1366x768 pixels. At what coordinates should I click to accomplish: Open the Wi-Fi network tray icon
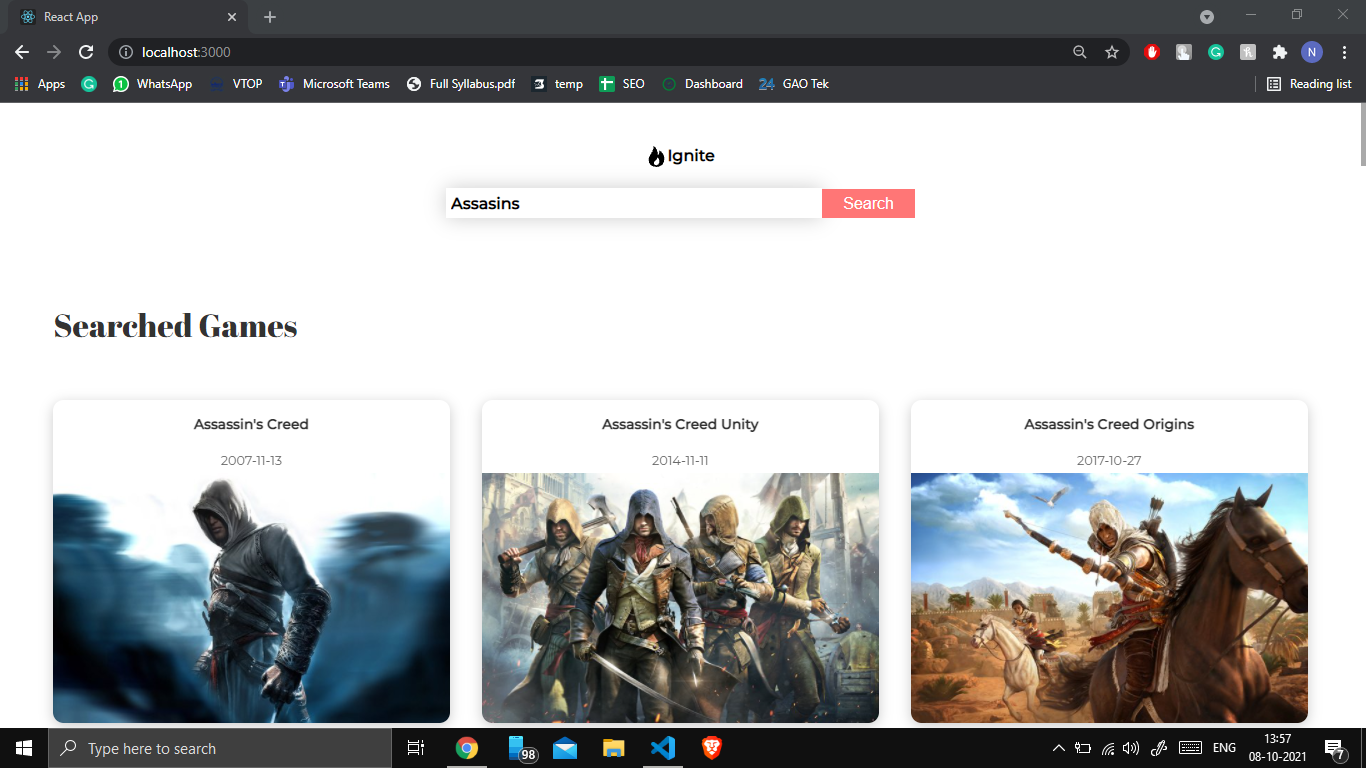[x=1108, y=748]
